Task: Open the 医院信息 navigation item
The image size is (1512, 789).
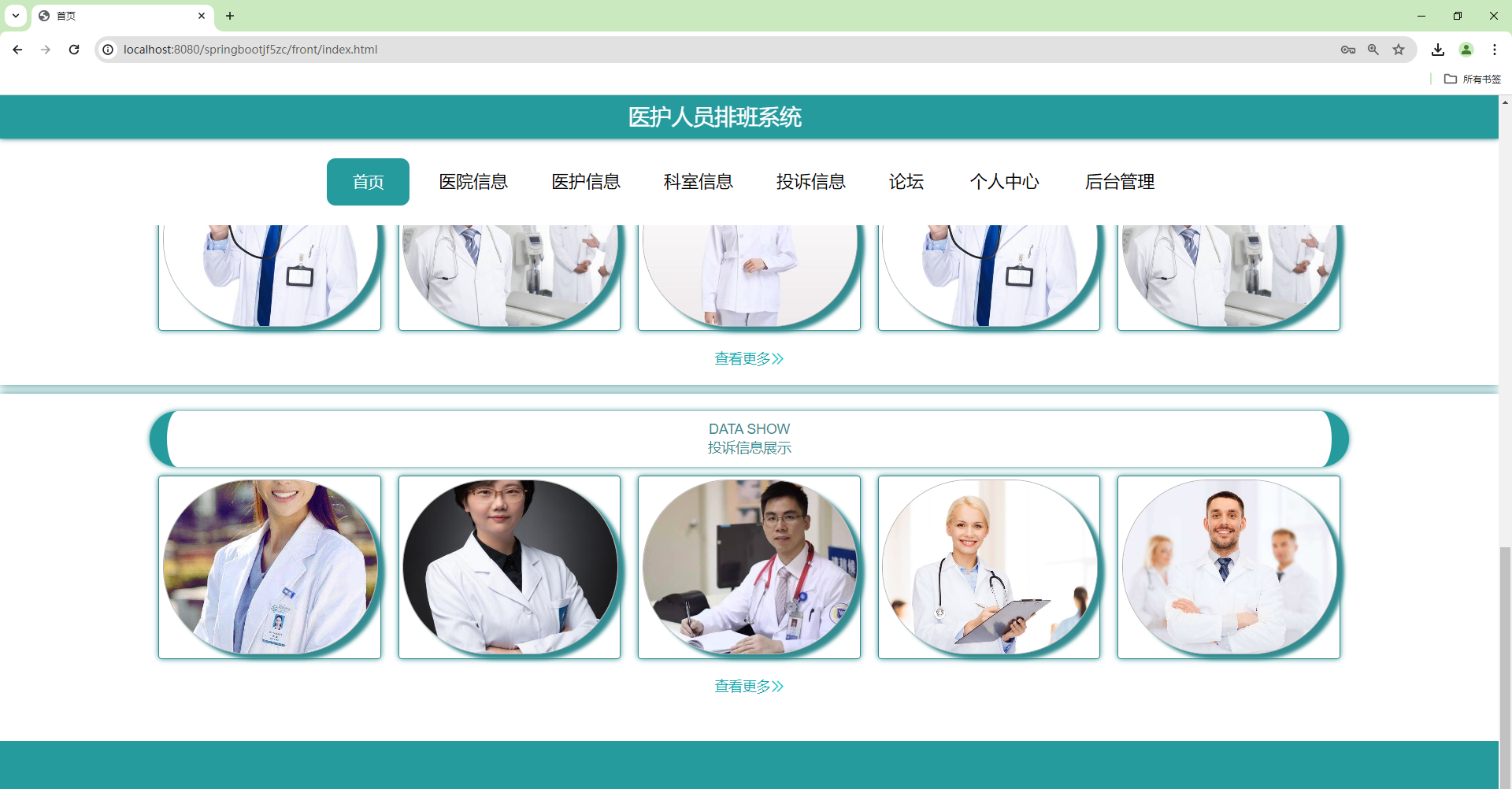Action: pos(473,182)
